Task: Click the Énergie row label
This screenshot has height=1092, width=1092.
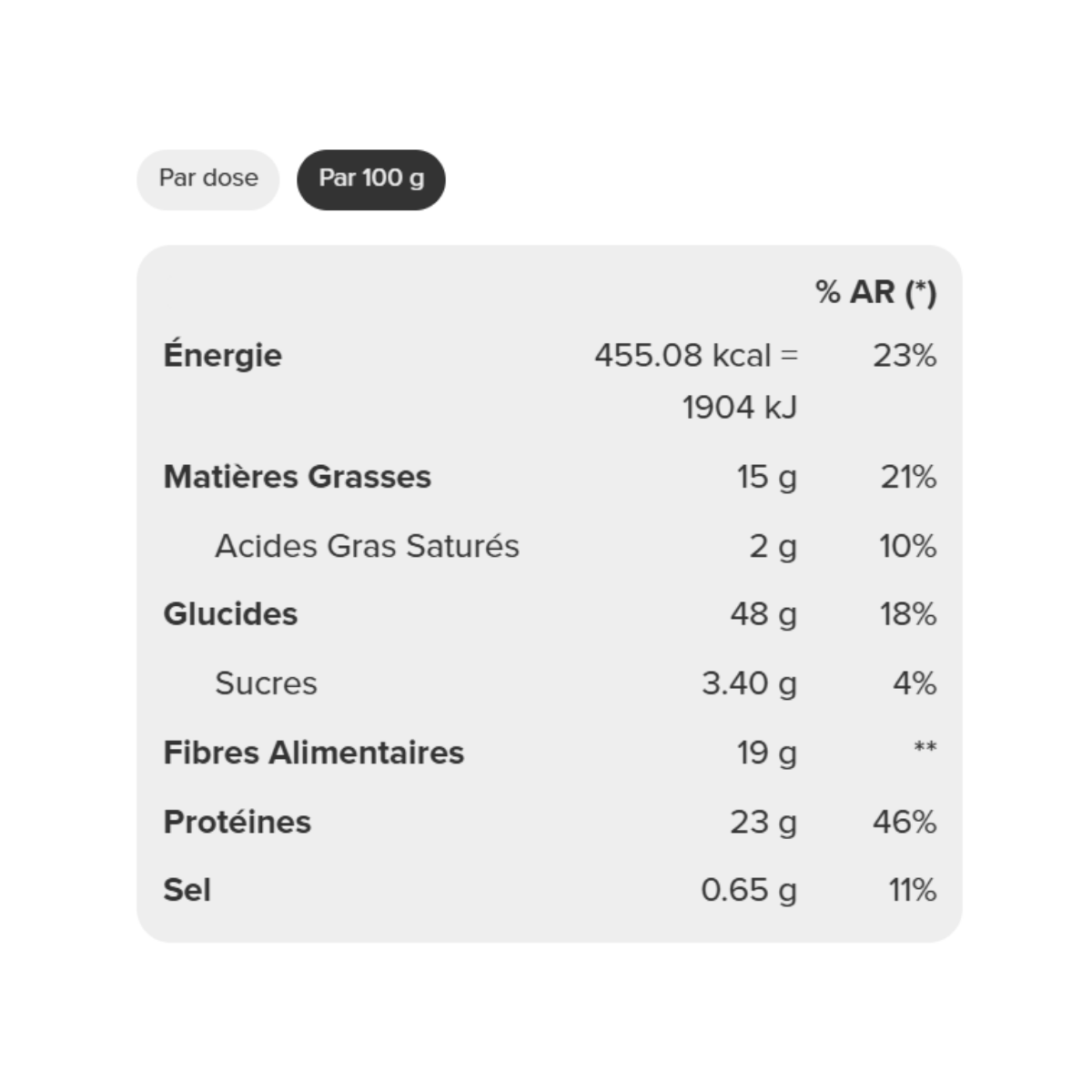Action: coord(222,354)
